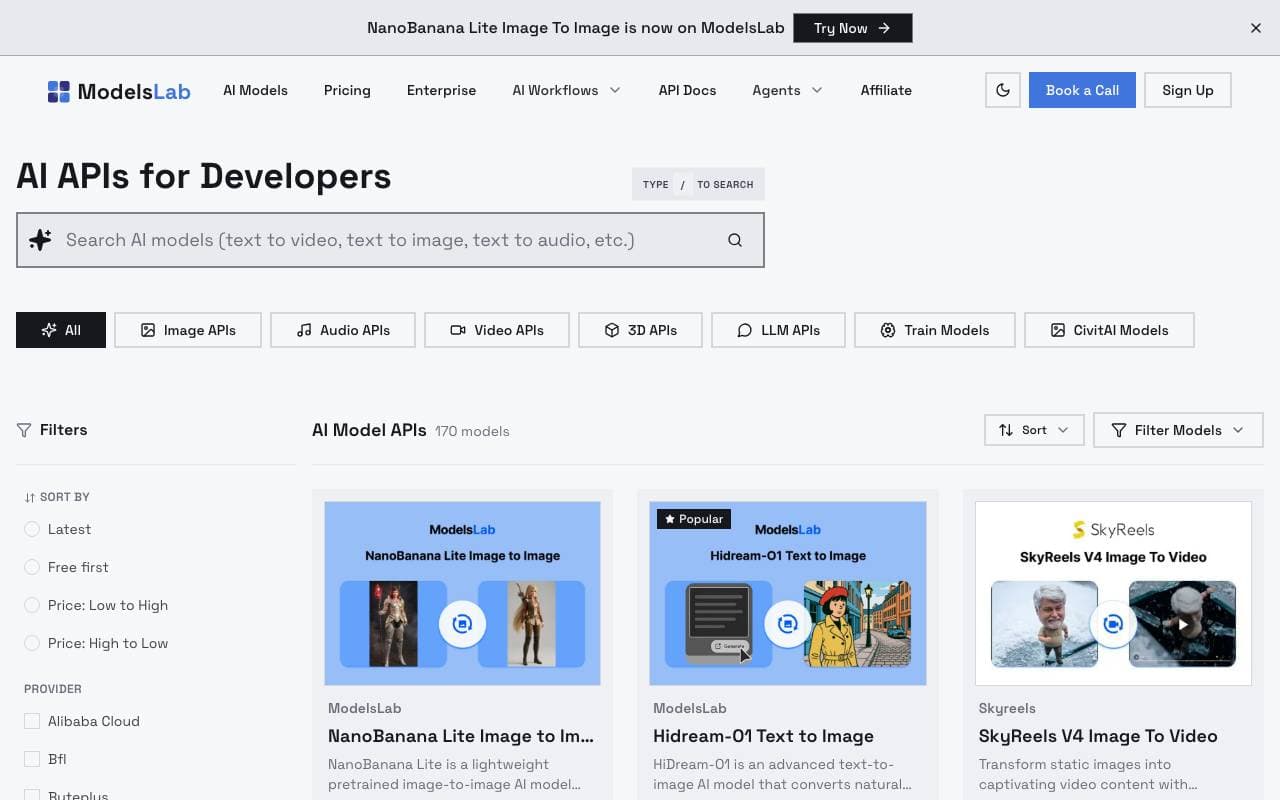Screen dimensions: 1280x800
Task: Click the Try Now banner button
Action: click(x=852, y=28)
